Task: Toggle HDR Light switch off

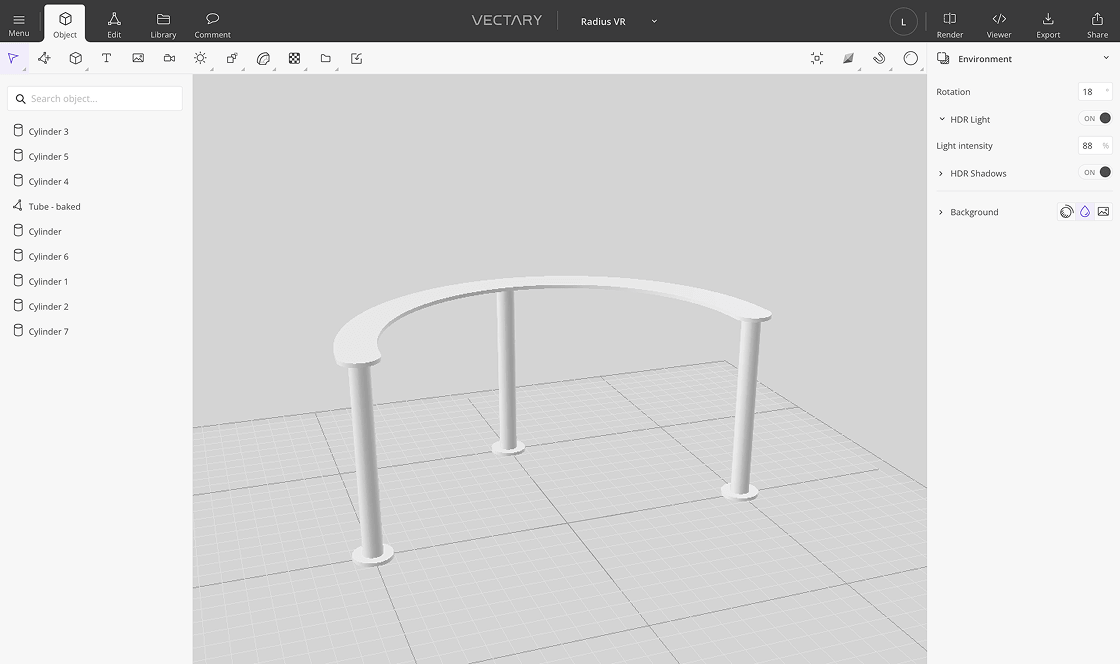Action: [1096, 119]
